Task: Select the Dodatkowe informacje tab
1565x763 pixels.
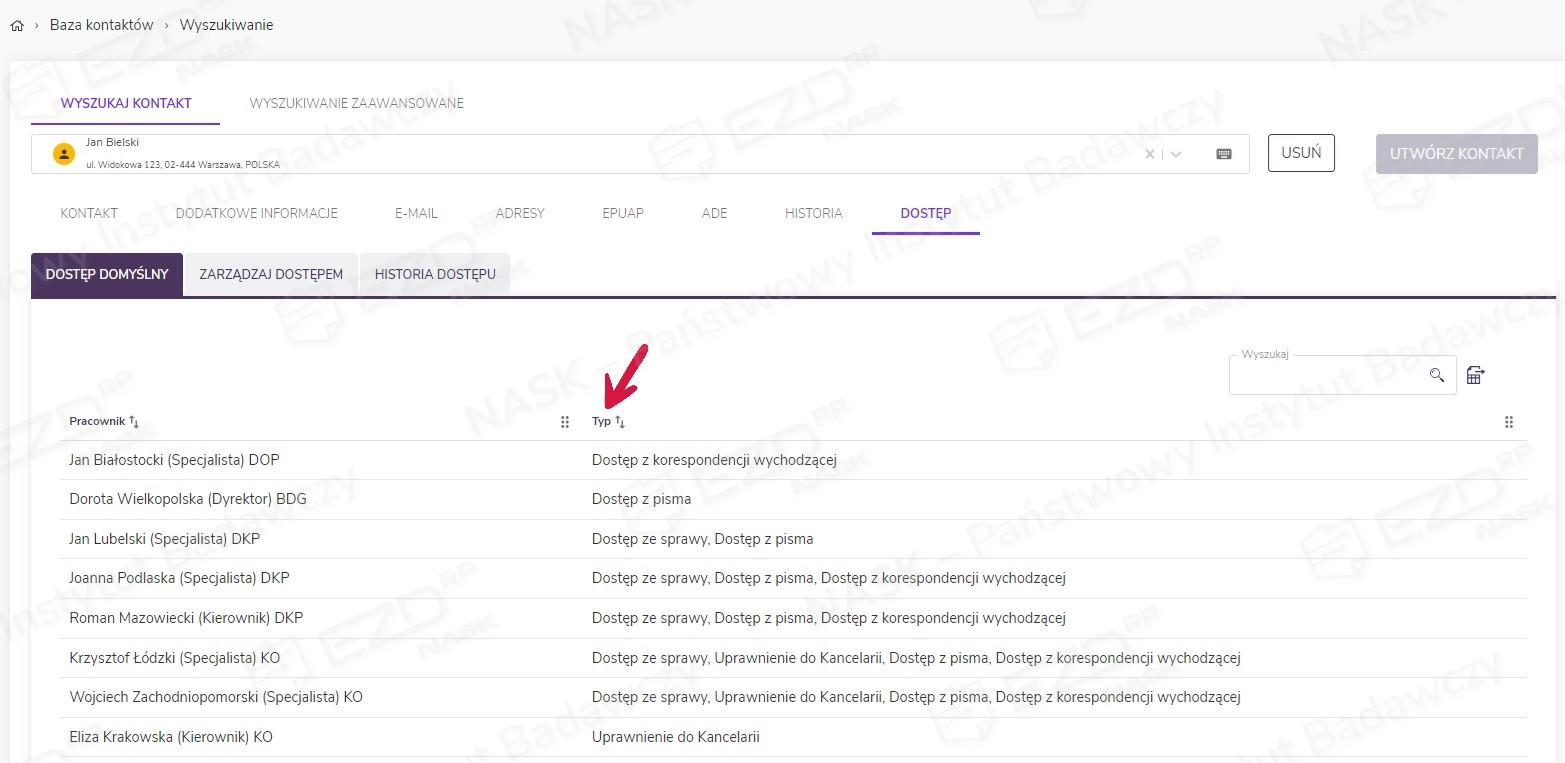Action: 256,213
